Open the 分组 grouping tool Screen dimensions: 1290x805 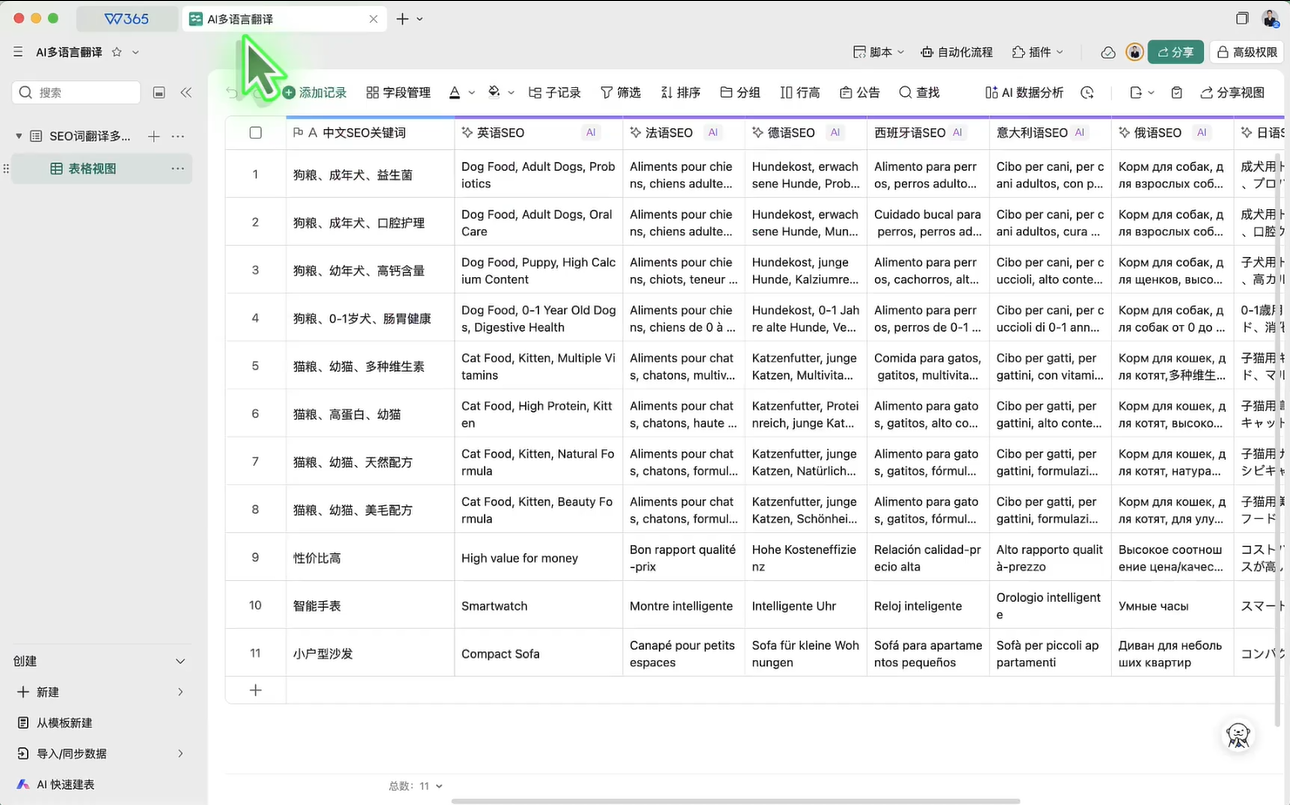(740, 92)
